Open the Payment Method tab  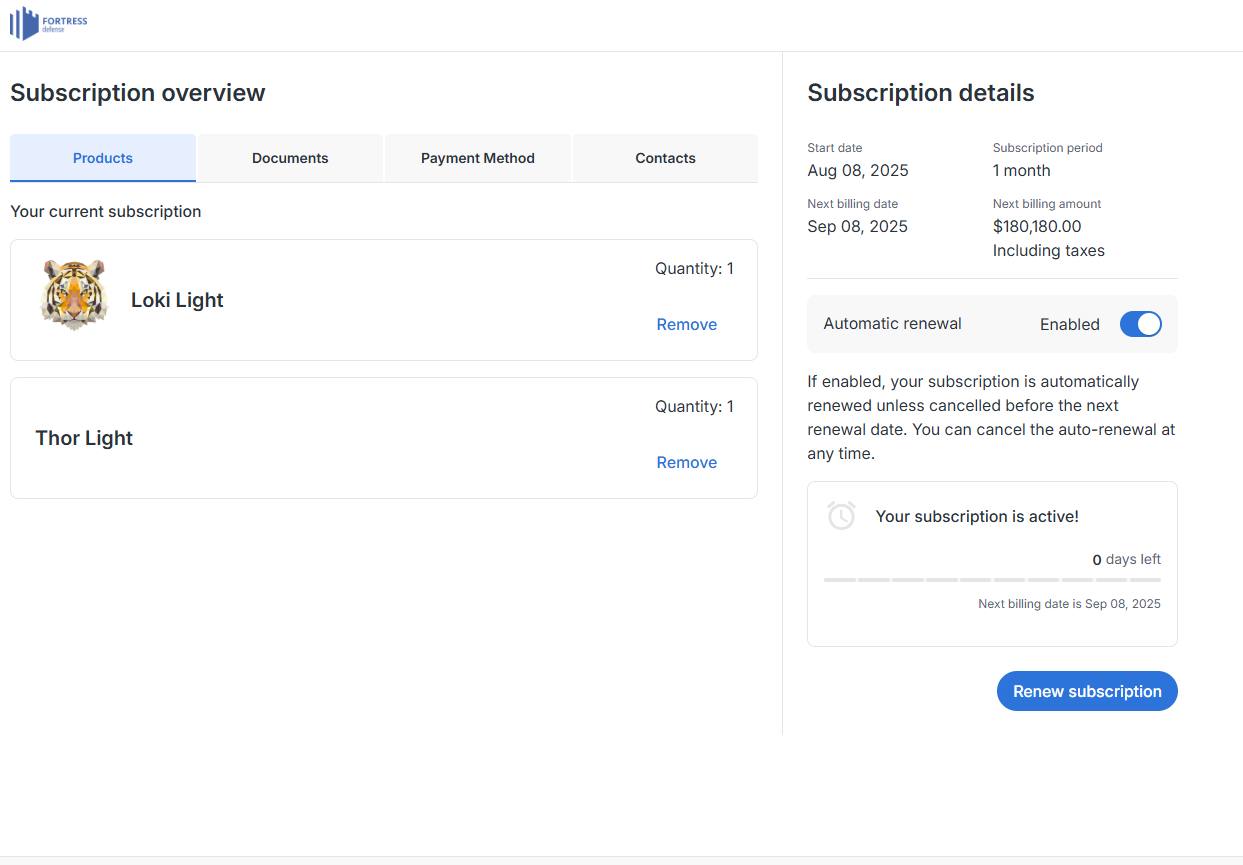[477, 158]
